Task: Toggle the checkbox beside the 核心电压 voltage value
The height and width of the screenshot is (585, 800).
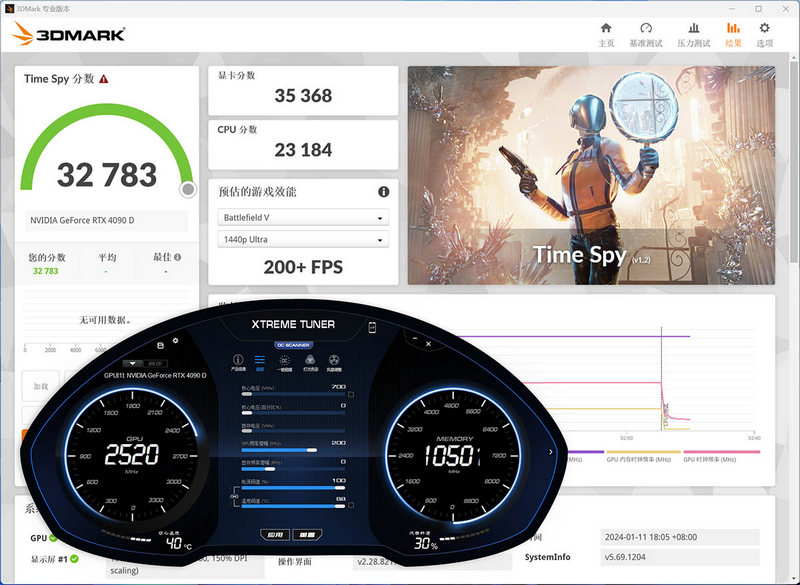Action: [350, 395]
